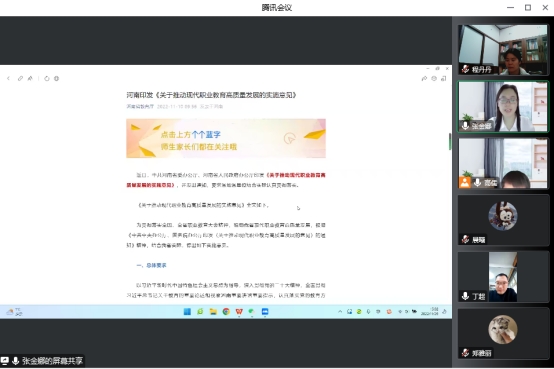The width and height of the screenshot is (554, 369).
Task: Toggle 丁超's microphone icon
Action: [465, 296]
